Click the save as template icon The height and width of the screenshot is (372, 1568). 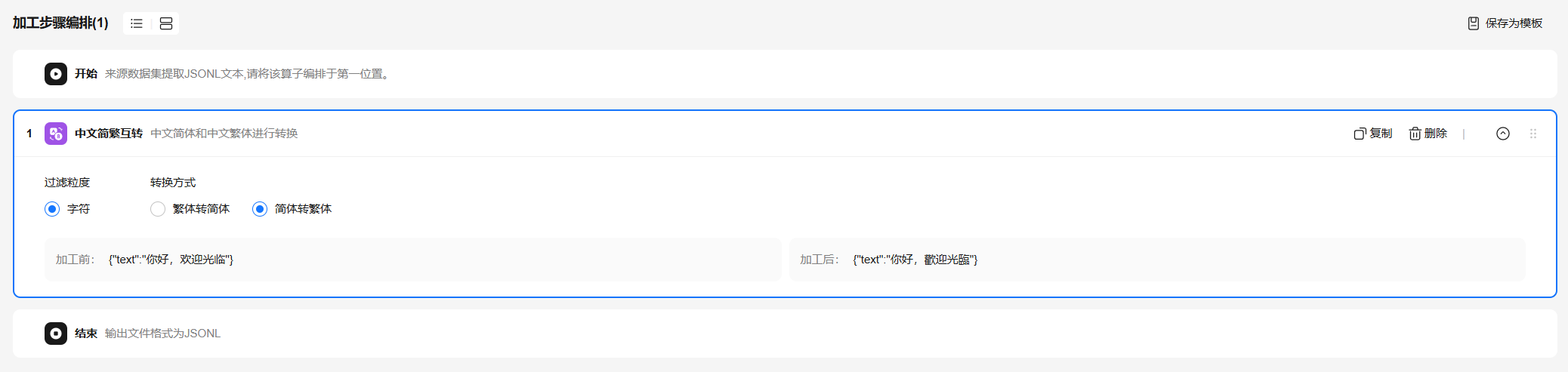point(1473,23)
